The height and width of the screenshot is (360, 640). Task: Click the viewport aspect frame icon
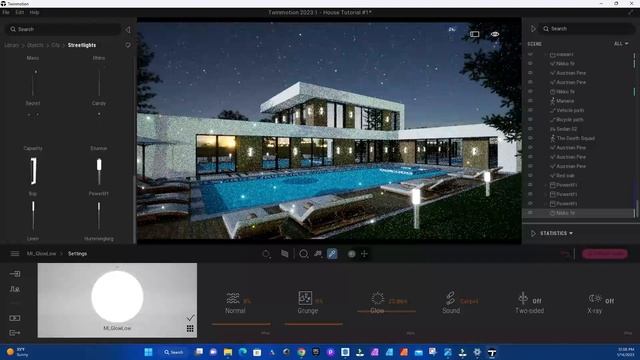point(474,34)
